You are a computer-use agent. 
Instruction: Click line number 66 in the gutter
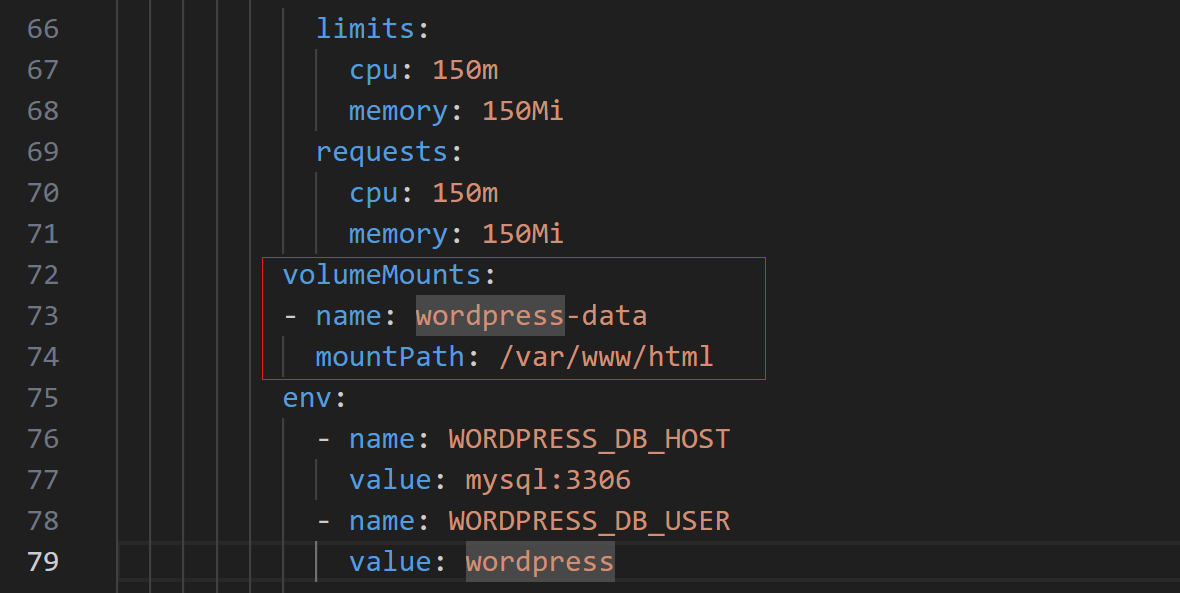click(43, 29)
